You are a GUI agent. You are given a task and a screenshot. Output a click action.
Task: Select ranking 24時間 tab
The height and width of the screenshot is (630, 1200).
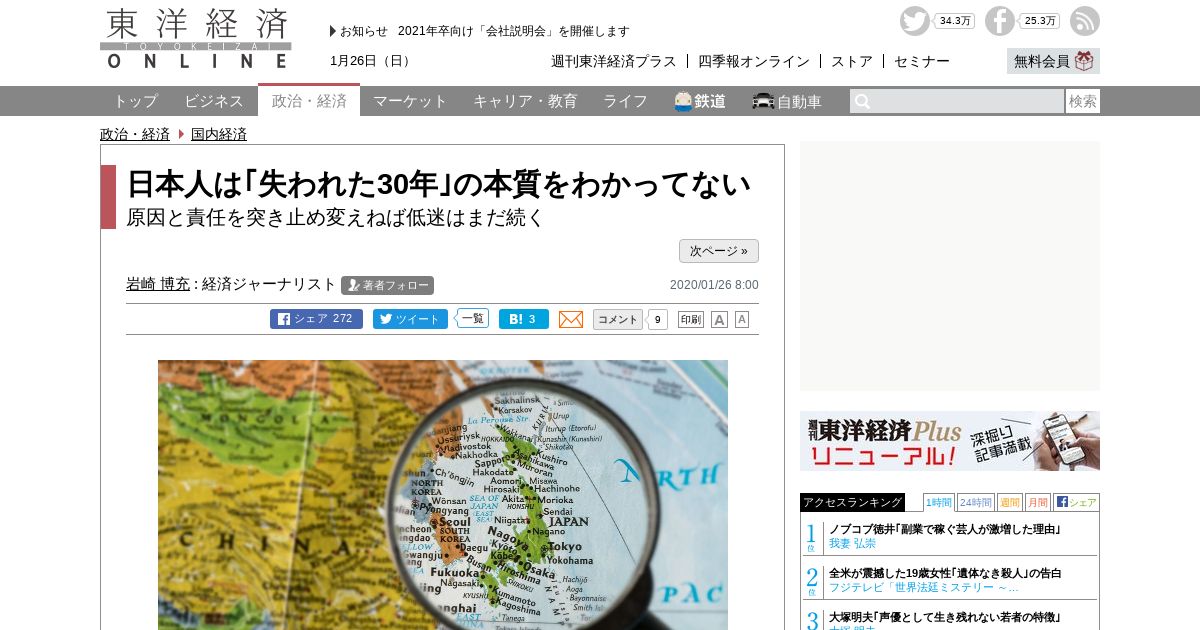tap(976, 502)
